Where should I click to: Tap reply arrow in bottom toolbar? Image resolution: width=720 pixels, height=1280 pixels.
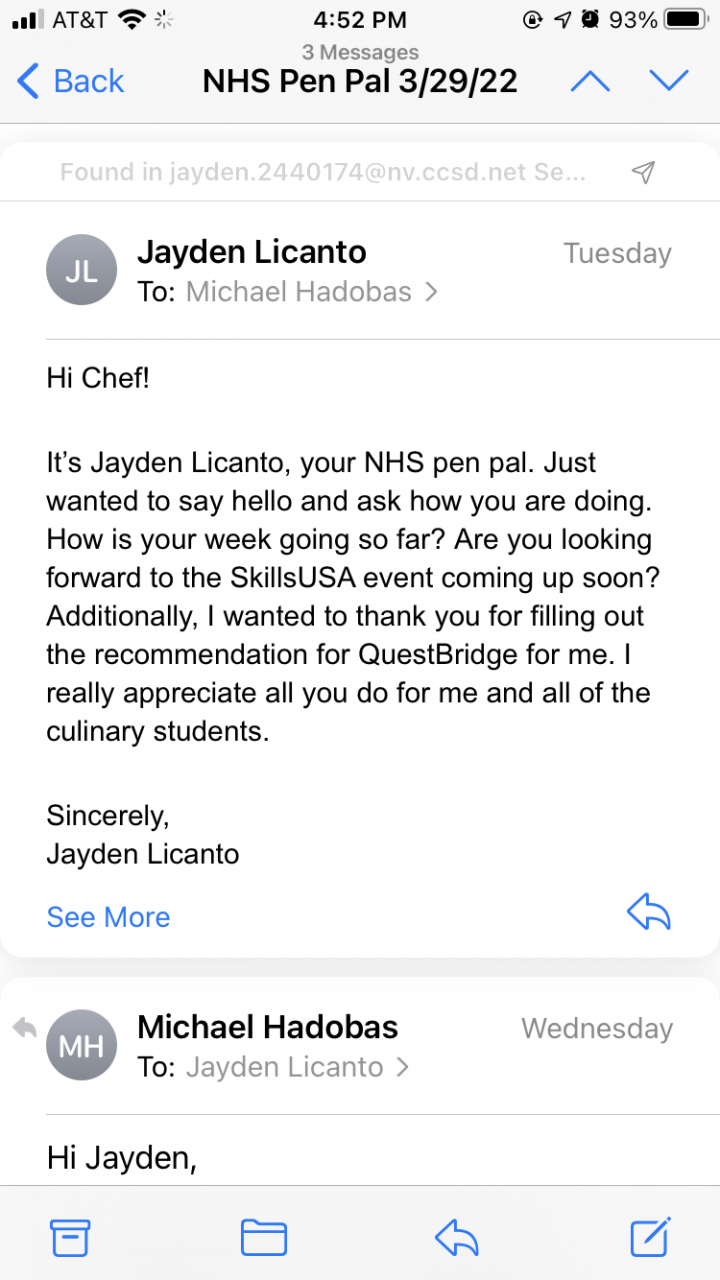pyautogui.click(x=456, y=1238)
